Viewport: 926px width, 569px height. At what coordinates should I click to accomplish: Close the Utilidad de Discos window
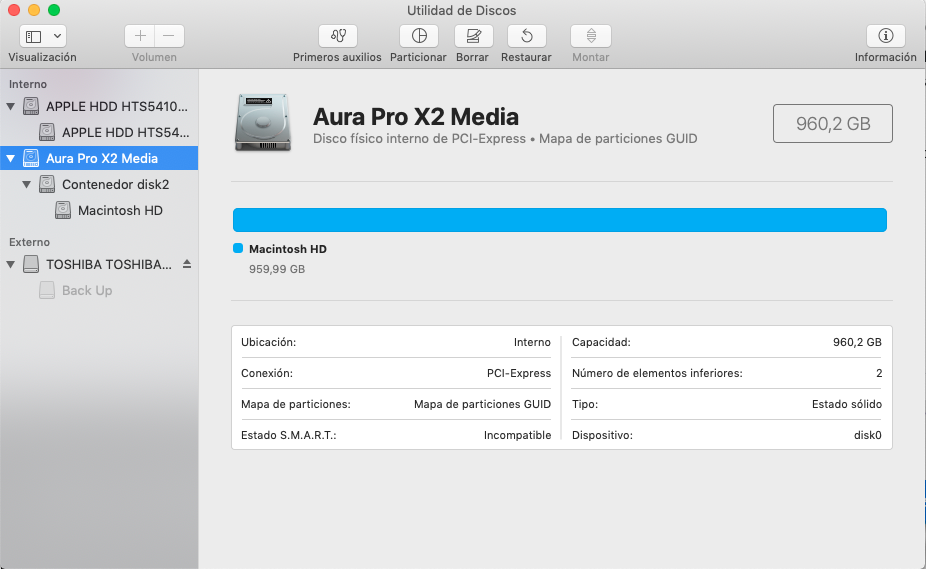[x=14, y=10]
